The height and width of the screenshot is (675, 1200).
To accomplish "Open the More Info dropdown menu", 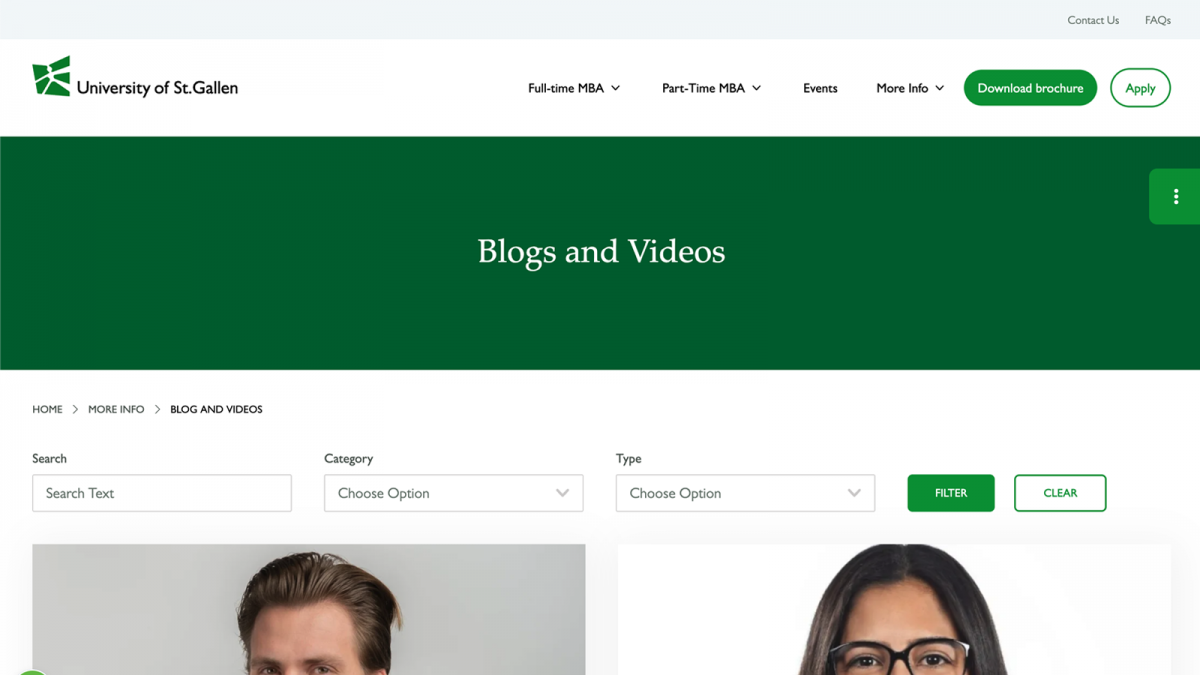I will [910, 88].
